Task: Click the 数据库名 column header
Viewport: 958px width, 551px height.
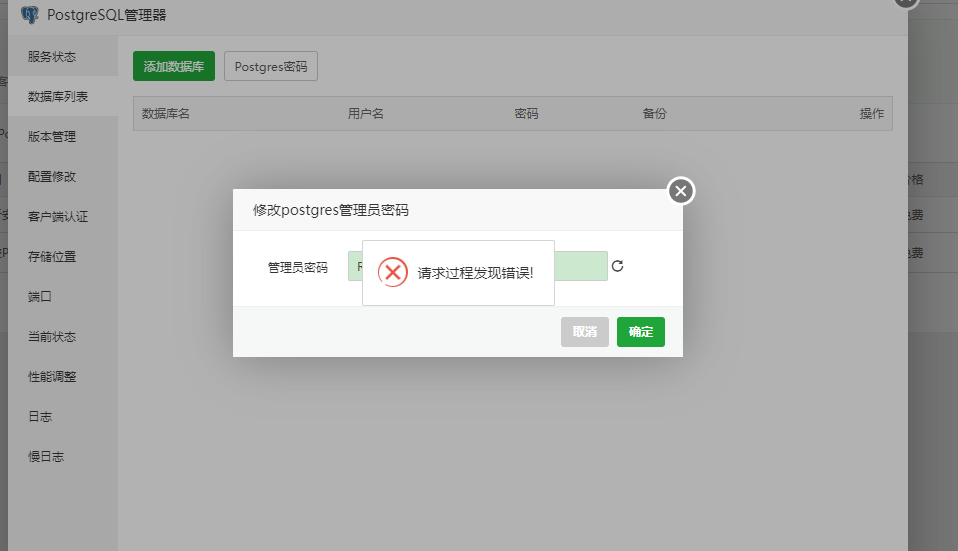Action: pos(166,114)
